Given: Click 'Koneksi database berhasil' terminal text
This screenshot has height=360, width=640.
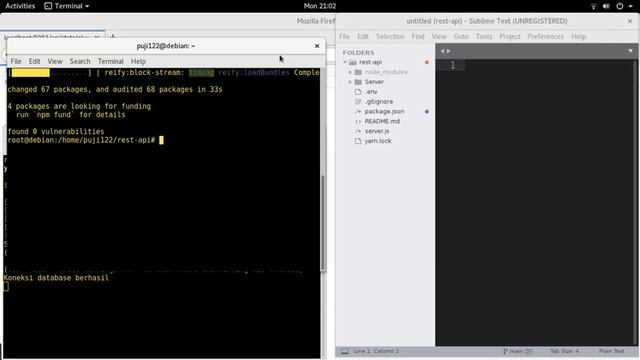Looking at the screenshot, I should (56, 278).
